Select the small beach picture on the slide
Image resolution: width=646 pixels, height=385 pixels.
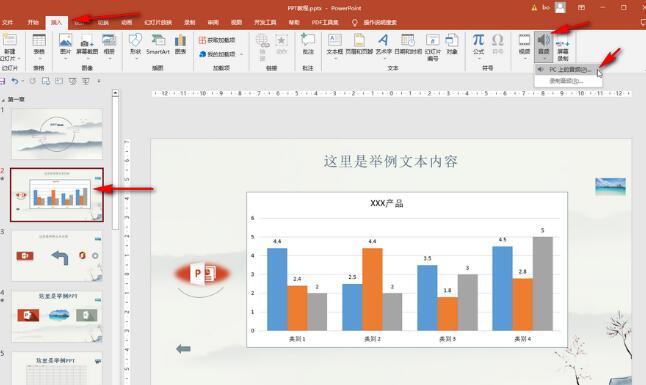point(611,186)
